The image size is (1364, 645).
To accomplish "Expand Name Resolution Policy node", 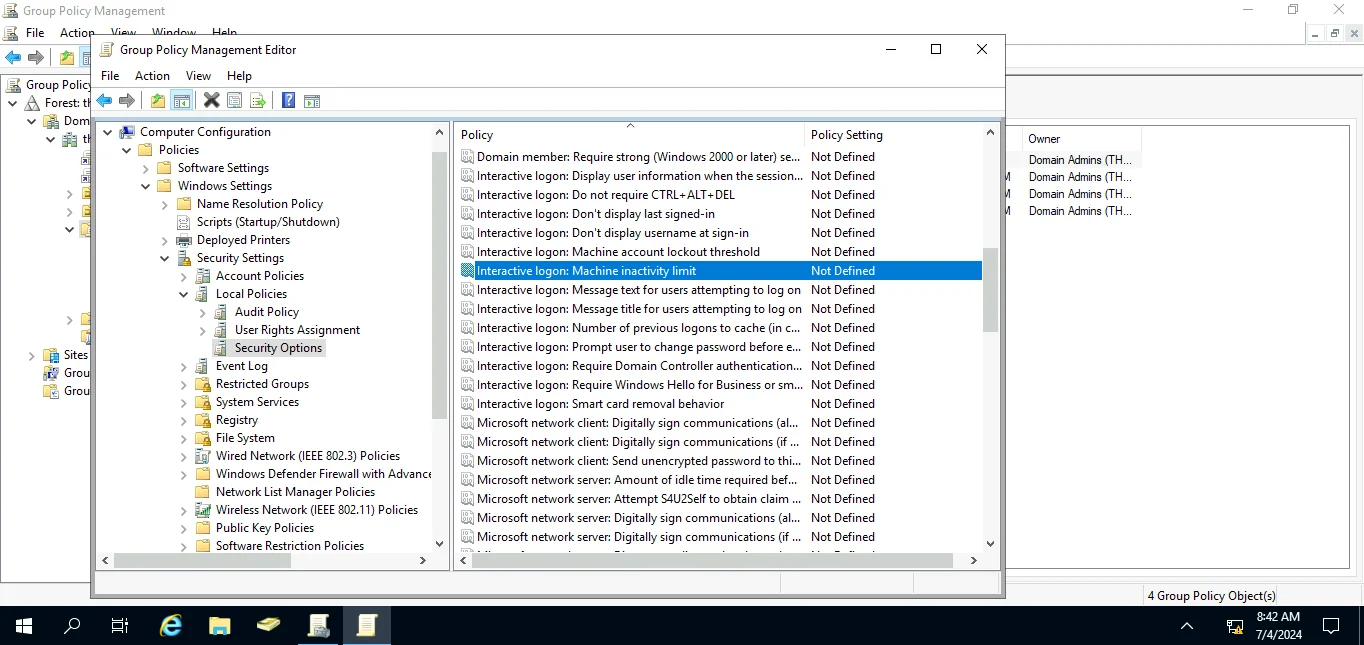I will [x=165, y=204].
